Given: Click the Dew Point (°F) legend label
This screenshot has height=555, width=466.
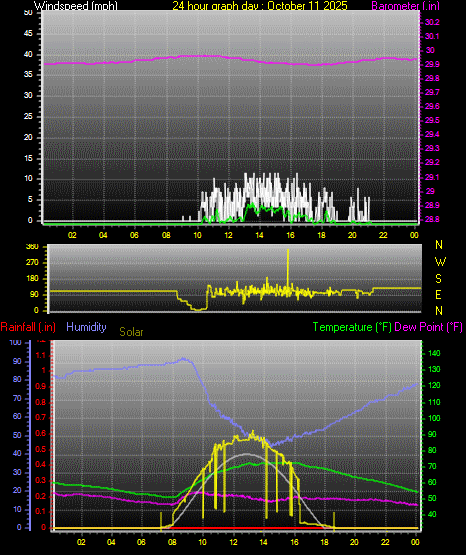Looking at the screenshot, I should (x=428, y=327).
